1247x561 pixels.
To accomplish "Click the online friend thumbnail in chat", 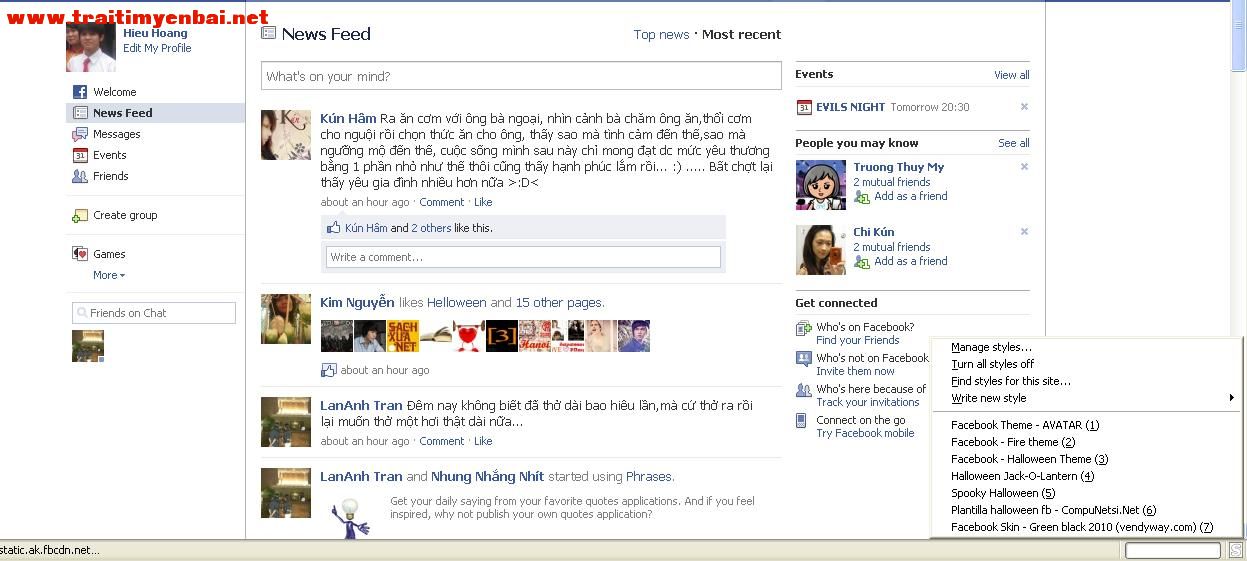I will 88,346.
